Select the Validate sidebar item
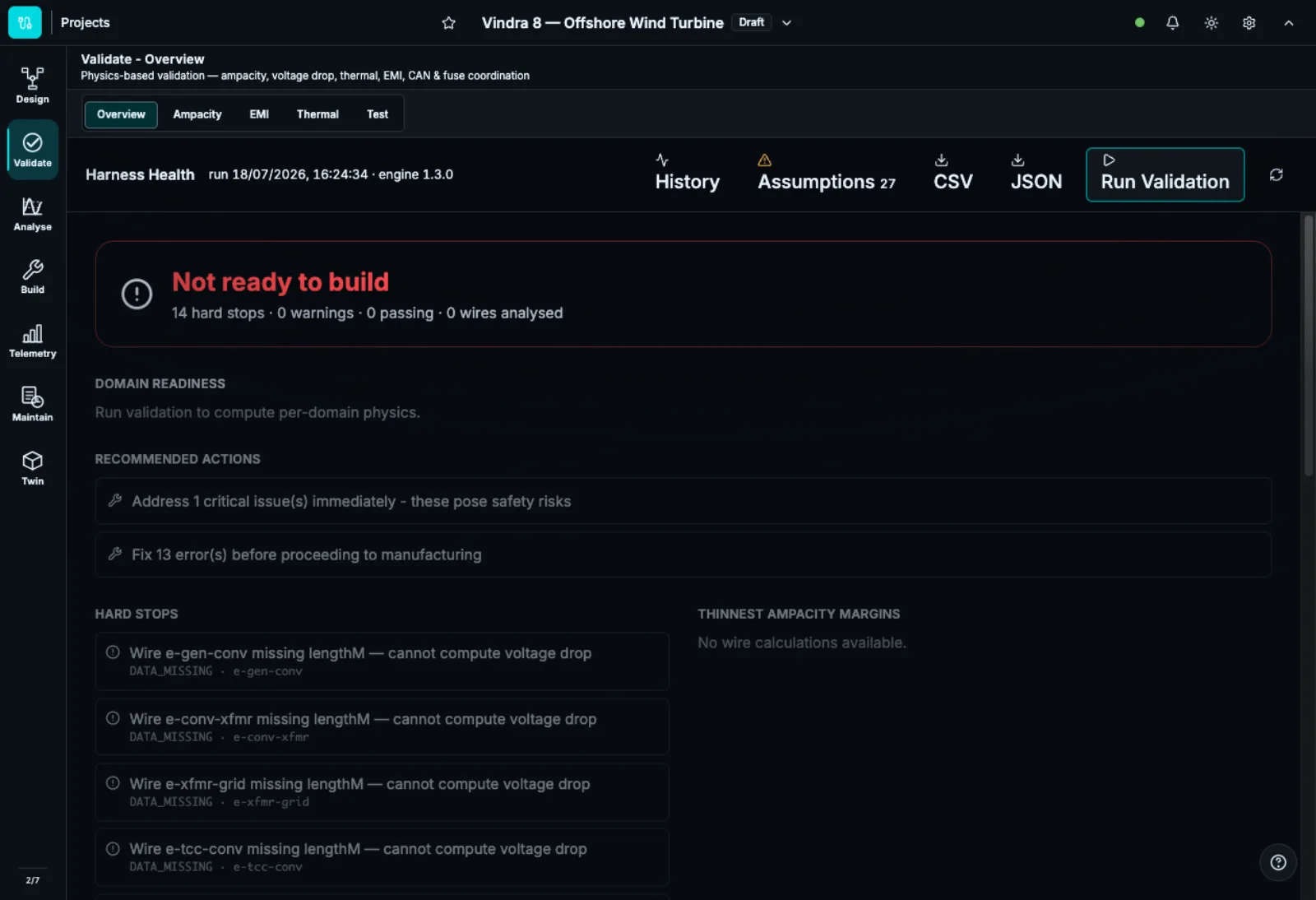1316x900 pixels. click(32, 150)
